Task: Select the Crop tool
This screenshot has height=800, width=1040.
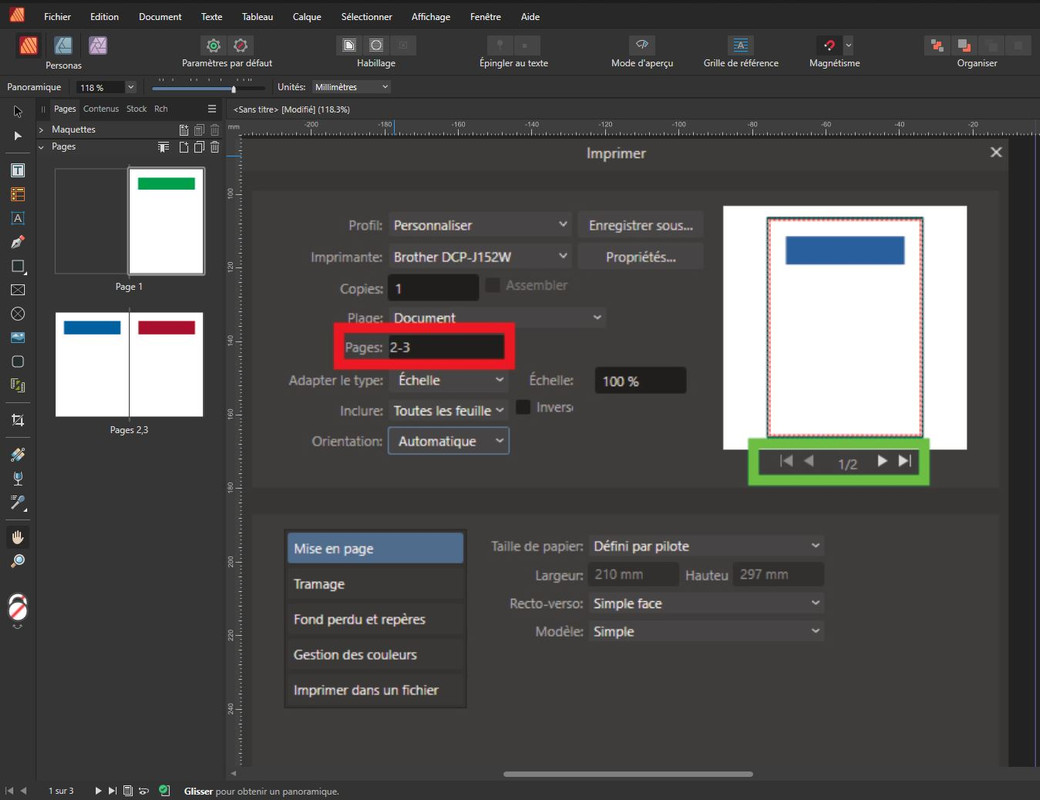Action: (18, 420)
